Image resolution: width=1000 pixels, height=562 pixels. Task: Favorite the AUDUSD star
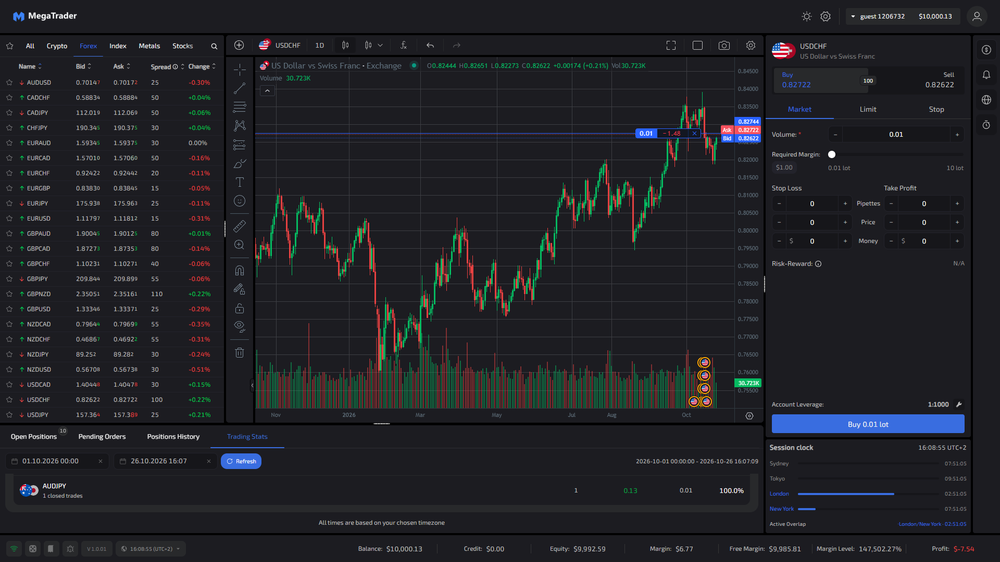tap(9, 82)
